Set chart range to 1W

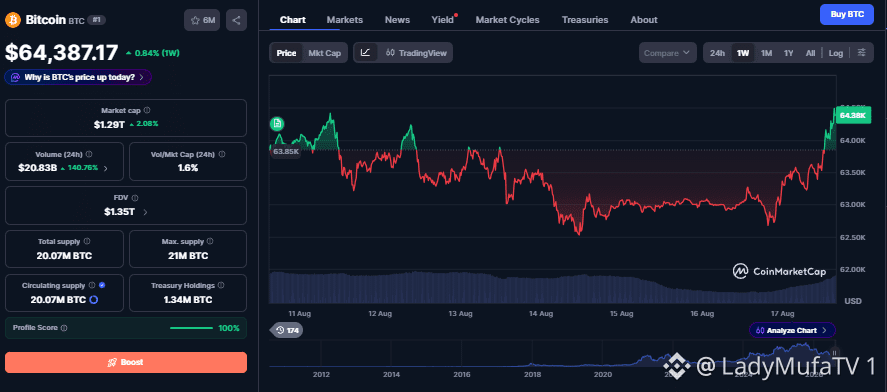743,53
